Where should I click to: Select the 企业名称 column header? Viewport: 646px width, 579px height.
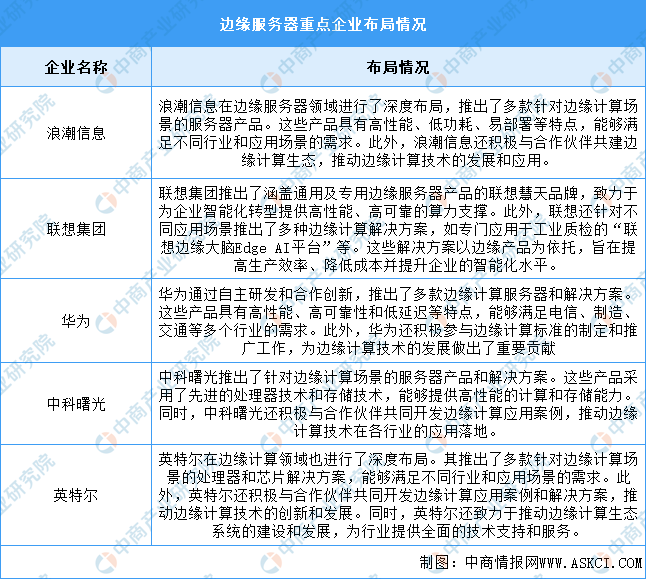(x=76, y=67)
